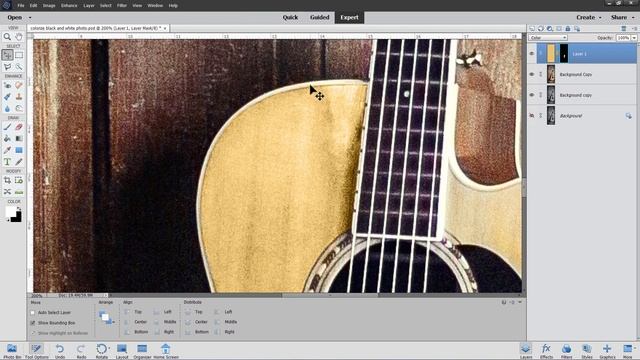Click the Opacity value field
This screenshot has width=640, height=360.
[623, 38]
